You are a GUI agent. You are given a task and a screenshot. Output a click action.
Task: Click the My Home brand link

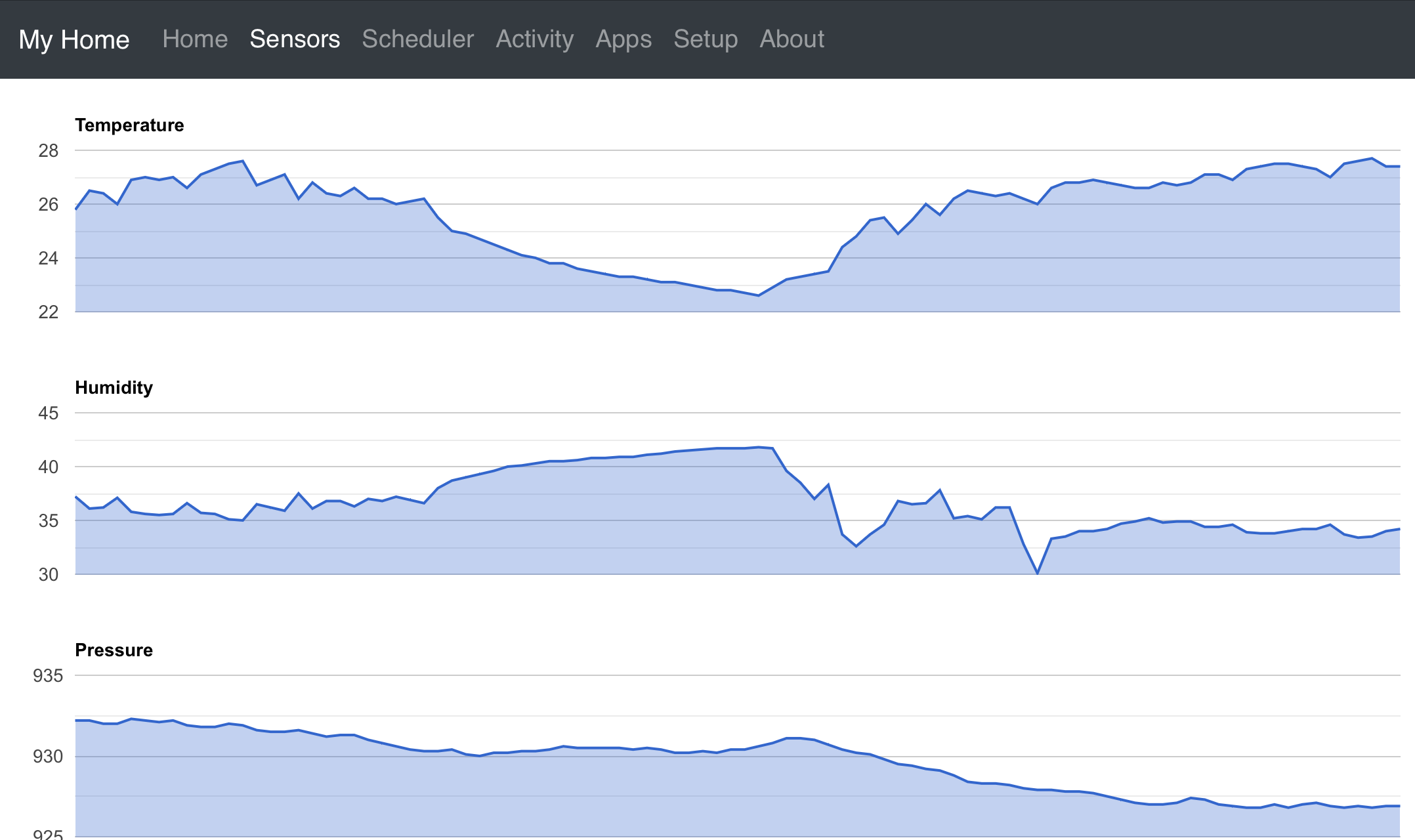pos(74,39)
